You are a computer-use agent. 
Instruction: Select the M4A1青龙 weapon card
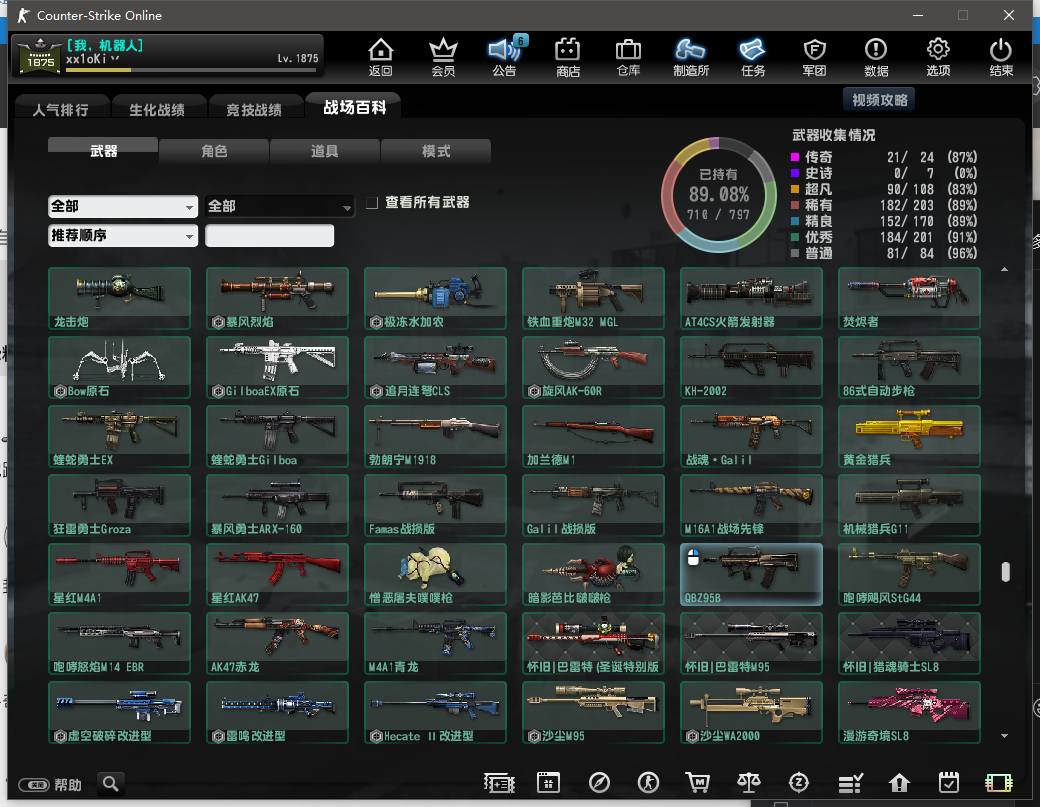click(435, 643)
